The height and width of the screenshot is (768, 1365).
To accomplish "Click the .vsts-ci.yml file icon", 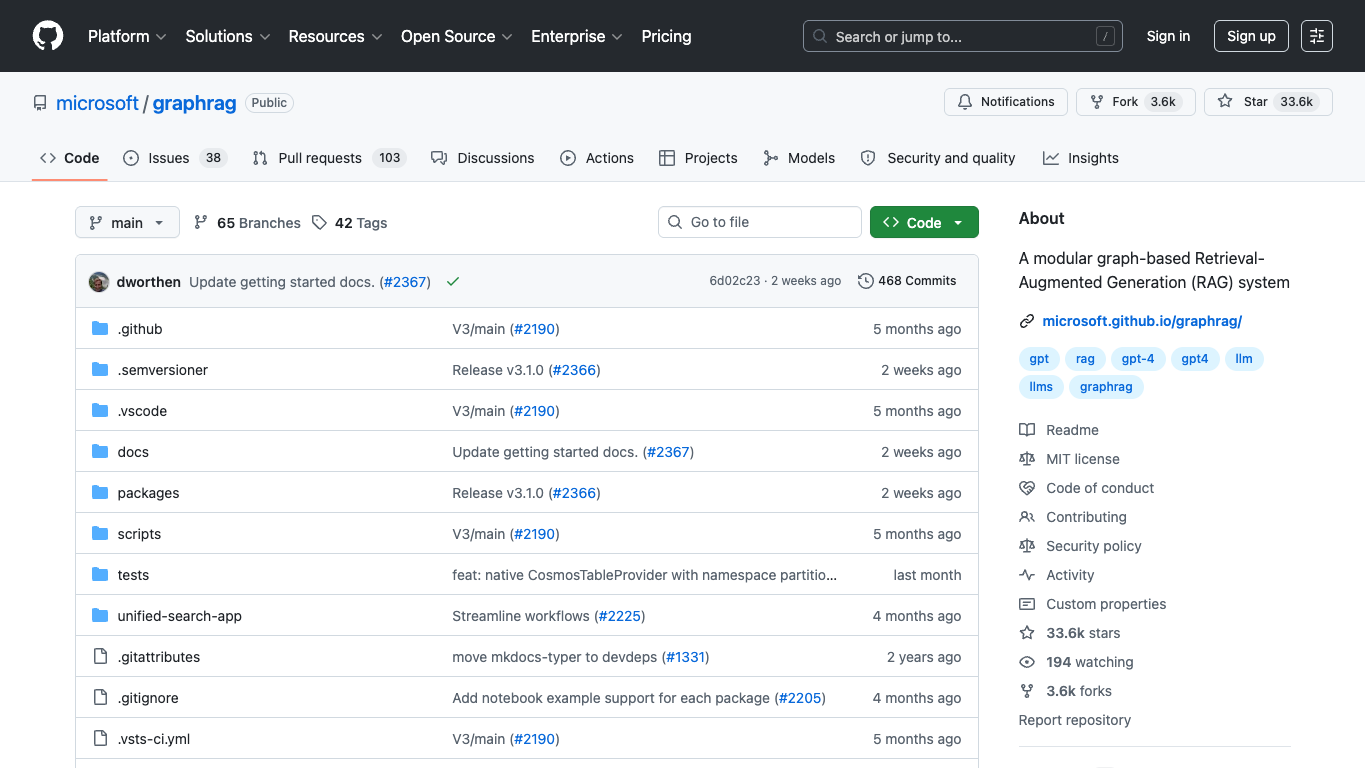I will click(x=100, y=739).
